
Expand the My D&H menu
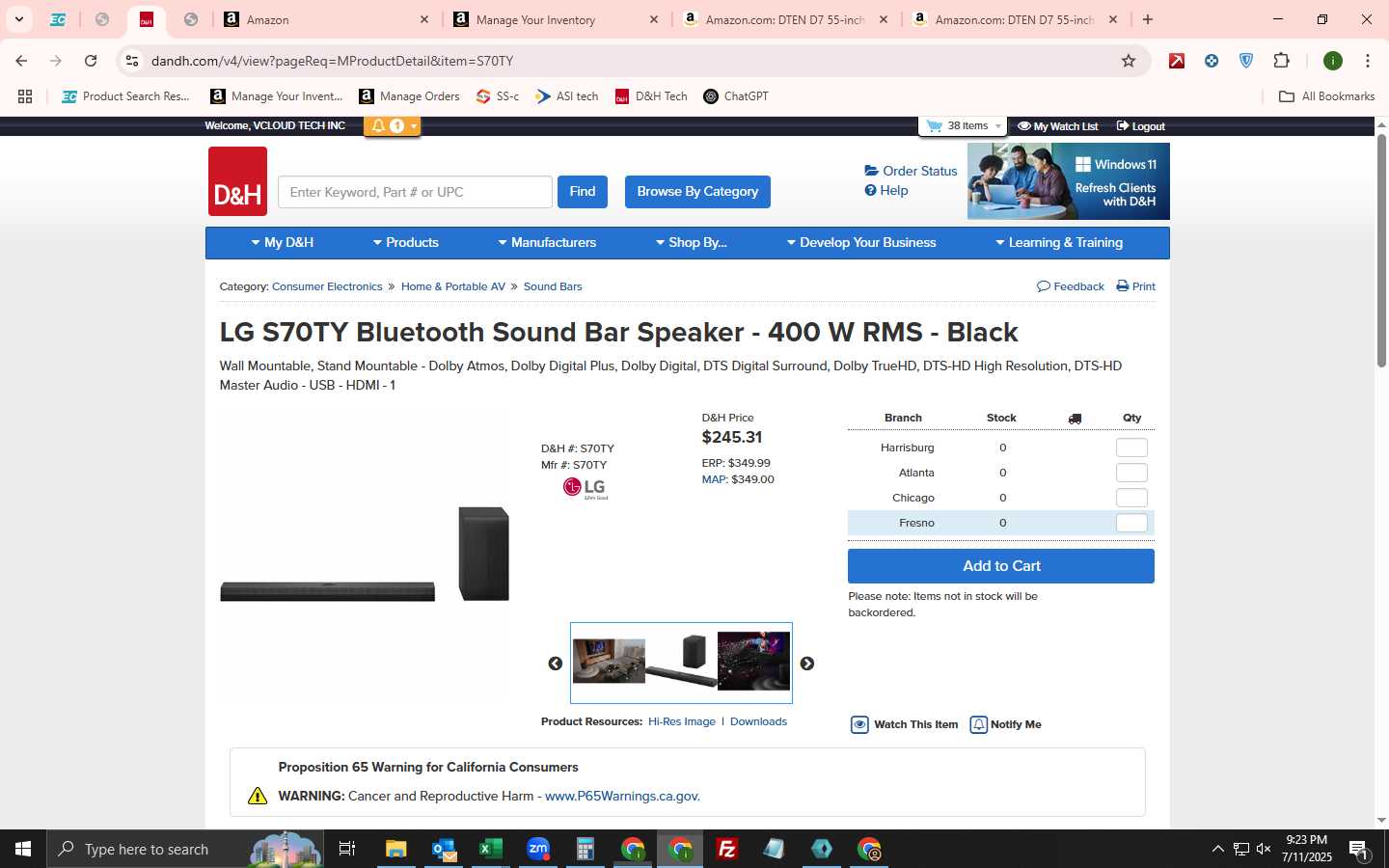pos(283,243)
